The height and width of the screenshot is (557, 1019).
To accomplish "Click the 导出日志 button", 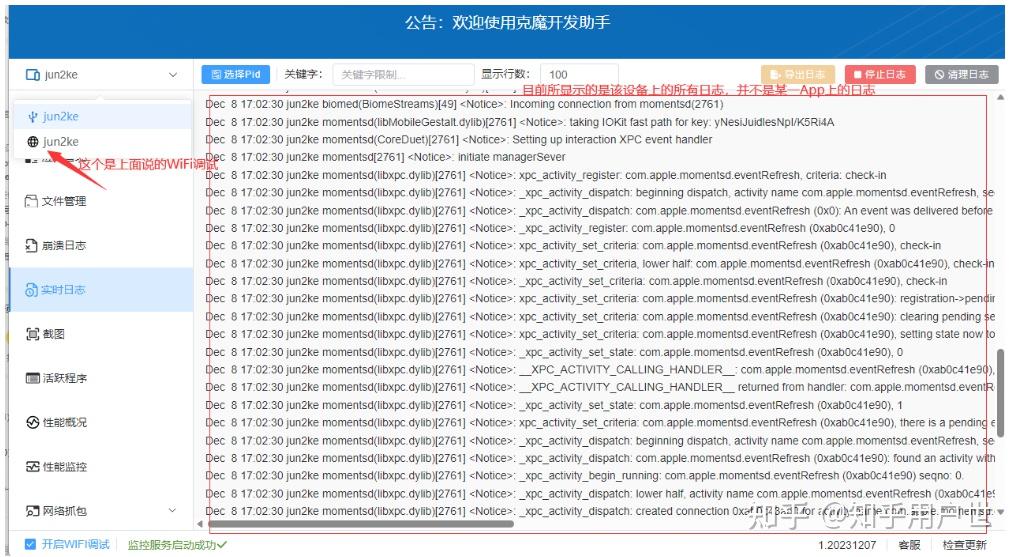I will tap(797, 75).
